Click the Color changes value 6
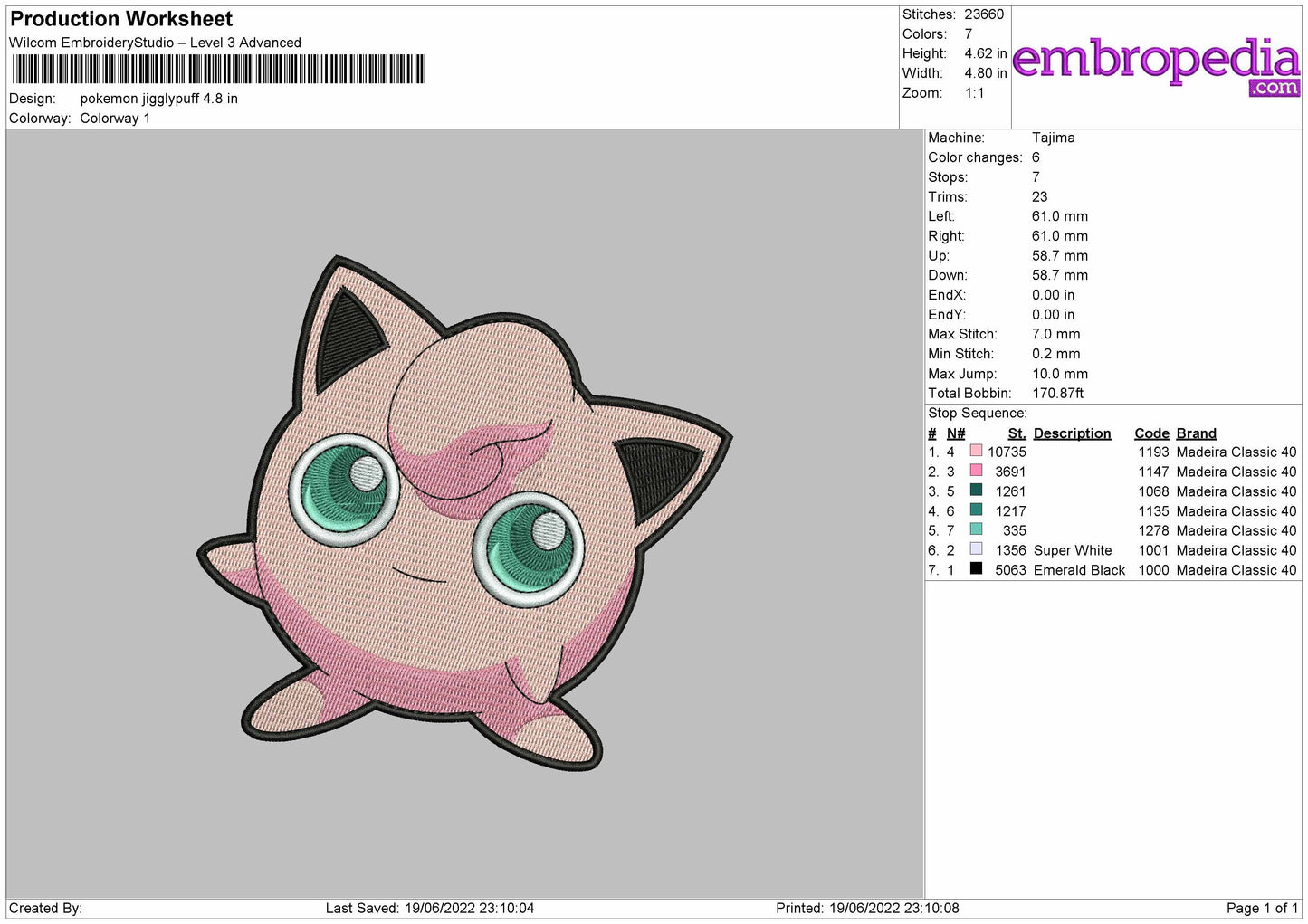 click(1036, 157)
